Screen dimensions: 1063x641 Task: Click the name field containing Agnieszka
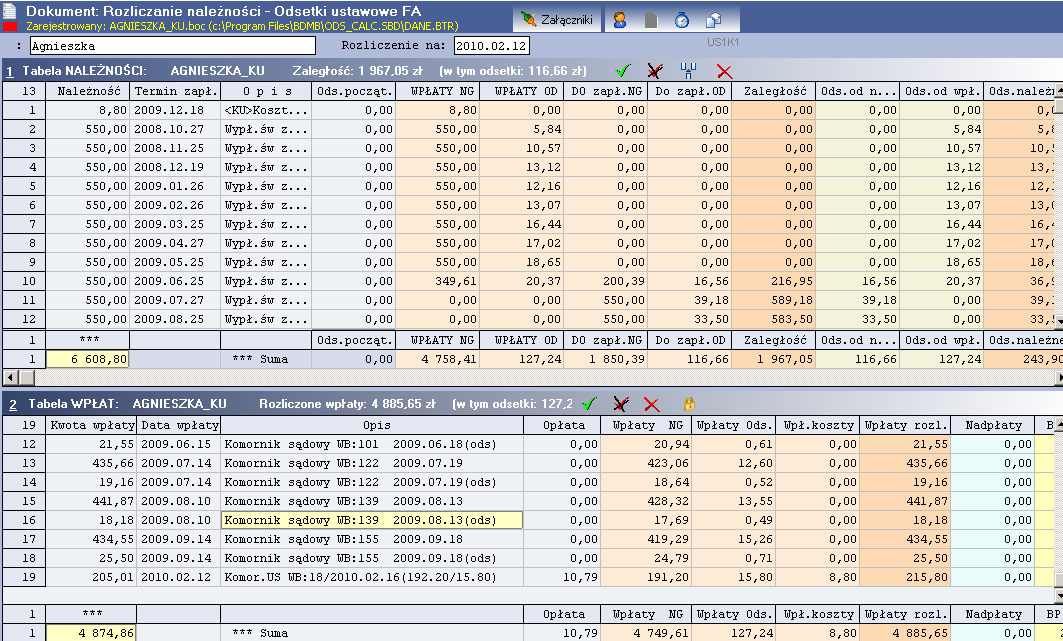tap(173, 46)
